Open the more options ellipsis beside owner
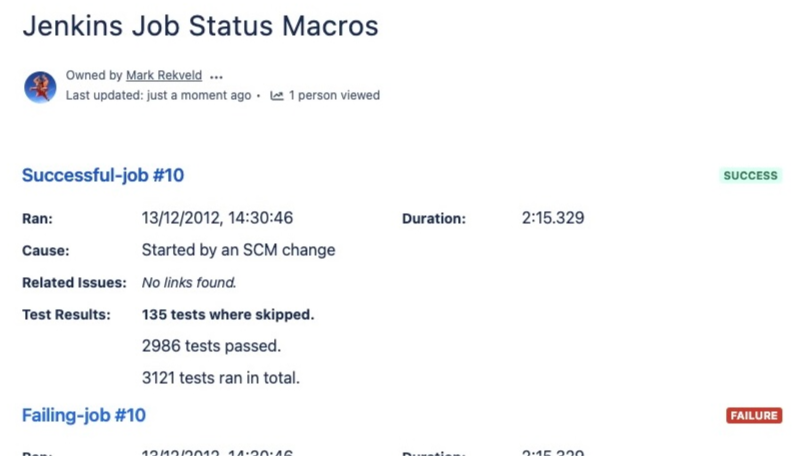 (217, 76)
